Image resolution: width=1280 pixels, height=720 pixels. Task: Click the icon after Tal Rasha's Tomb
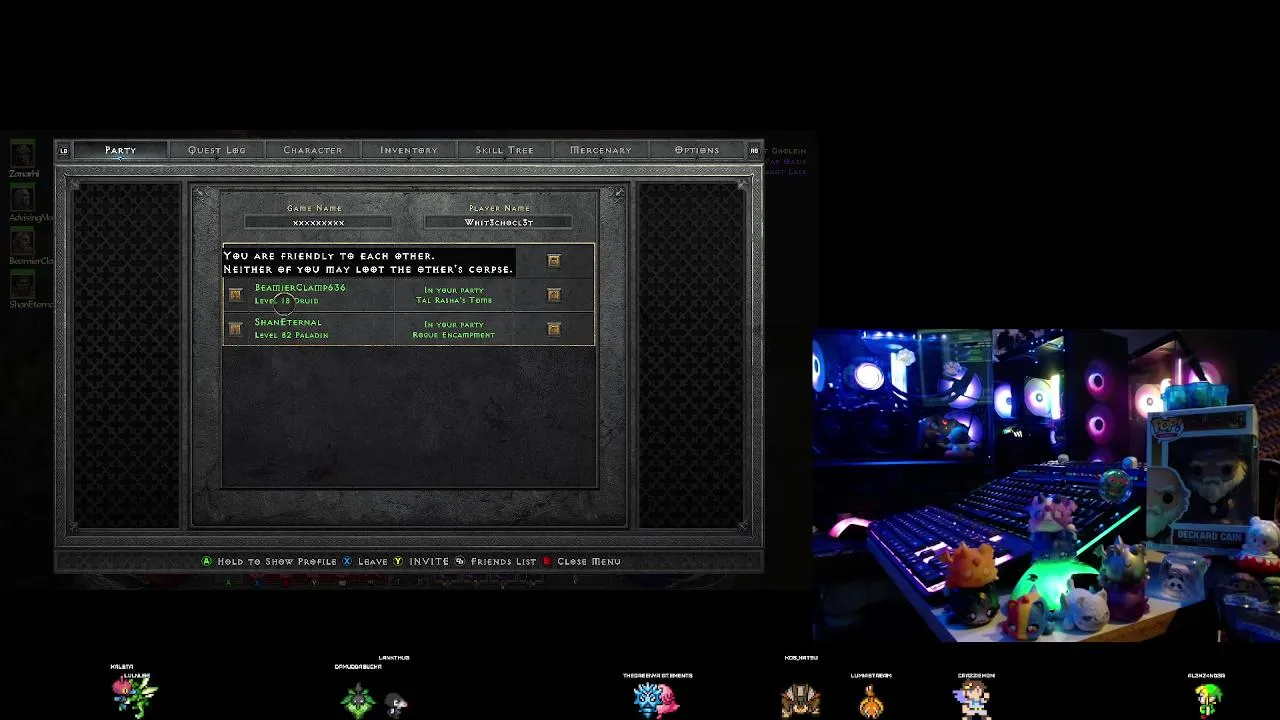554,295
